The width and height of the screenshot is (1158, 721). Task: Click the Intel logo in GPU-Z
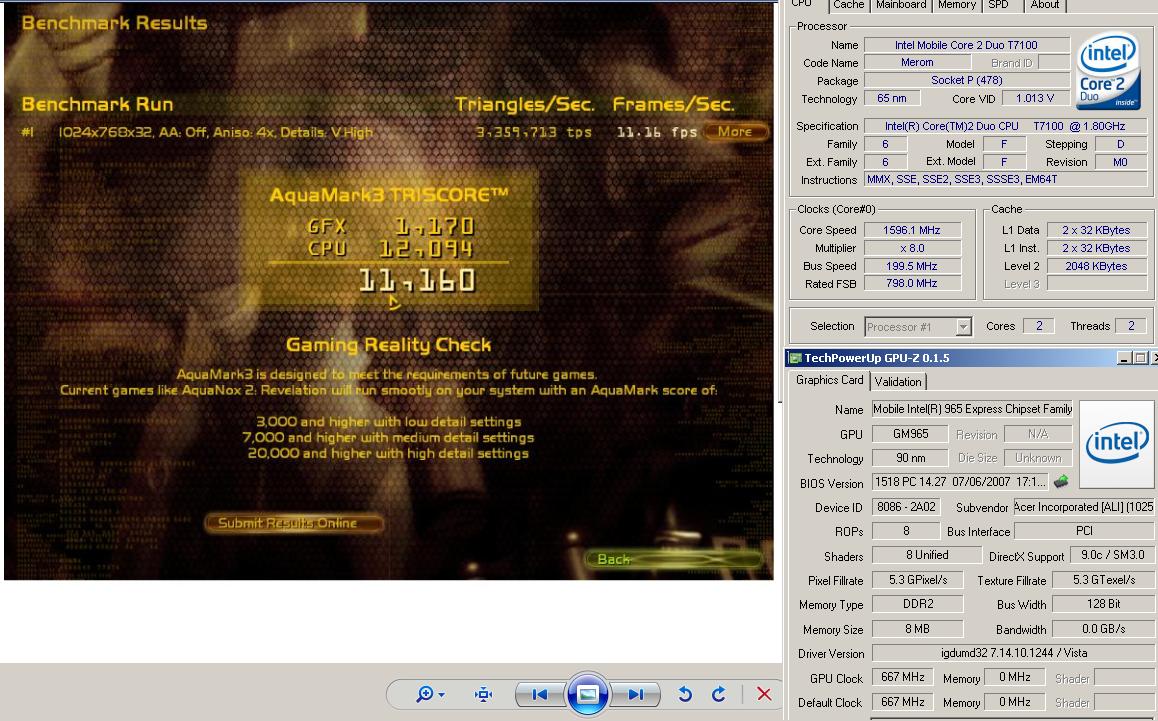point(1116,443)
